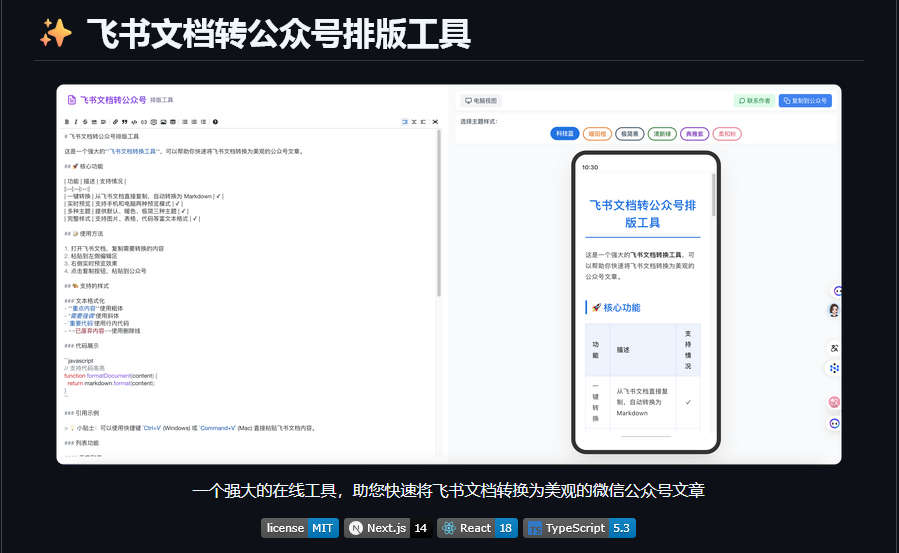This screenshot has width=899, height=553.
Task: Select the 柔和粉 theme pill
Action: (727, 134)
